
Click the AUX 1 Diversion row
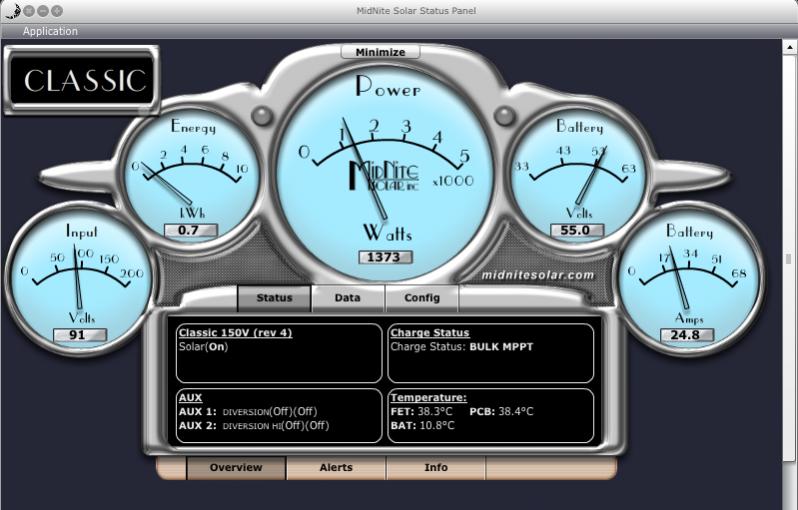(248, 411)
